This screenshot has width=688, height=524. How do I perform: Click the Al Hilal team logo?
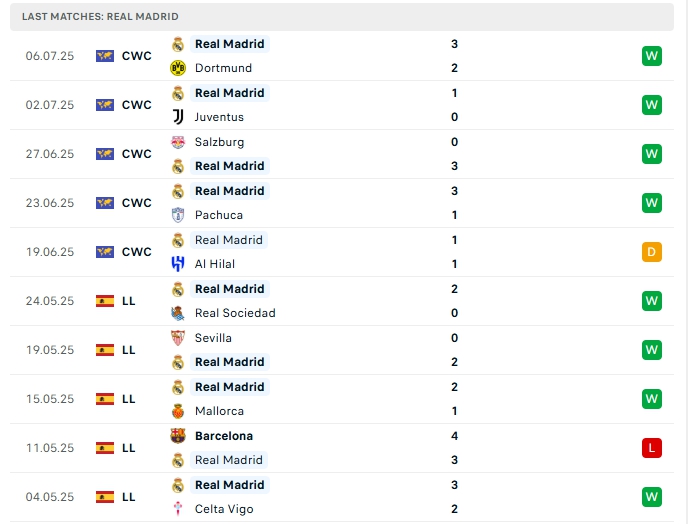coord(178,264)
